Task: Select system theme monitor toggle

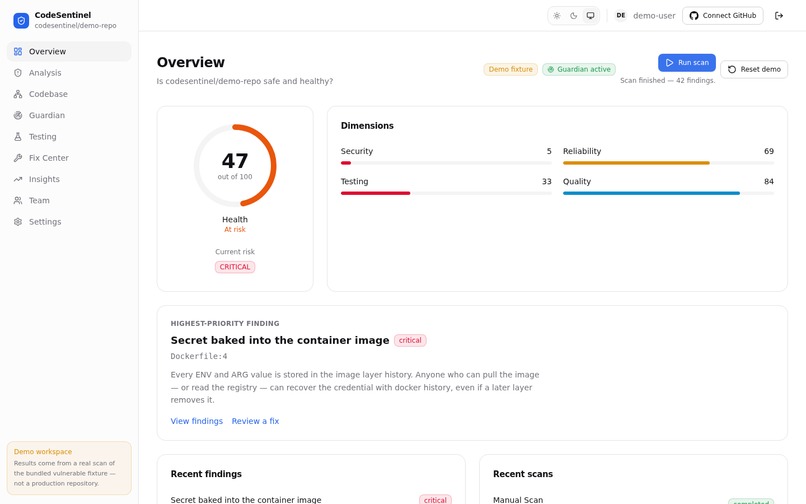Action: 591,15
